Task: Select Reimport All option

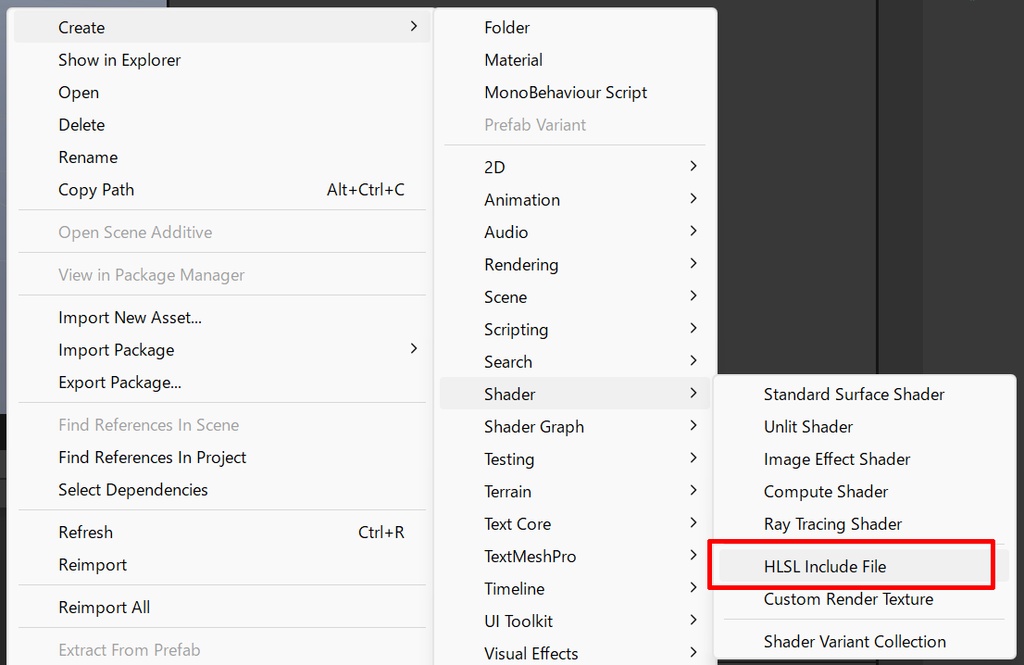Action: pos(104,607)
